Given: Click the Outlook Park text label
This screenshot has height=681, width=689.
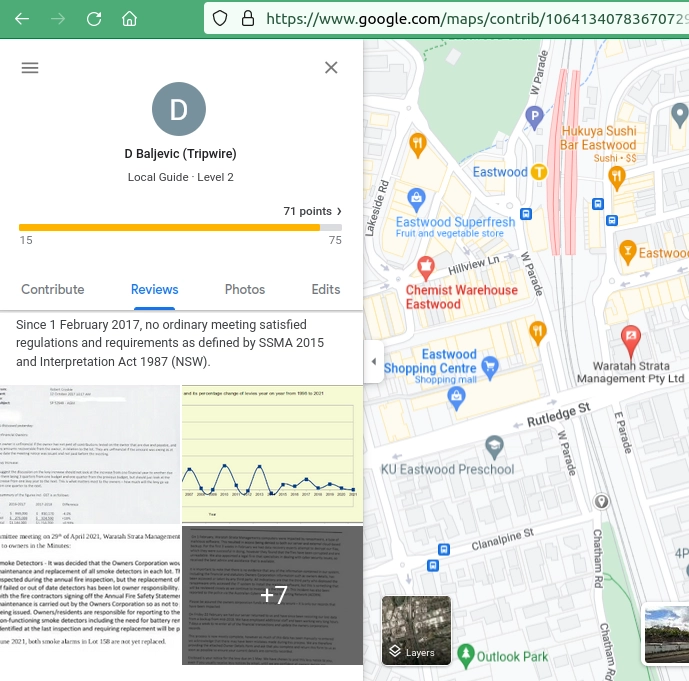Looking at the screenshot, I should [x=512, y=657].
